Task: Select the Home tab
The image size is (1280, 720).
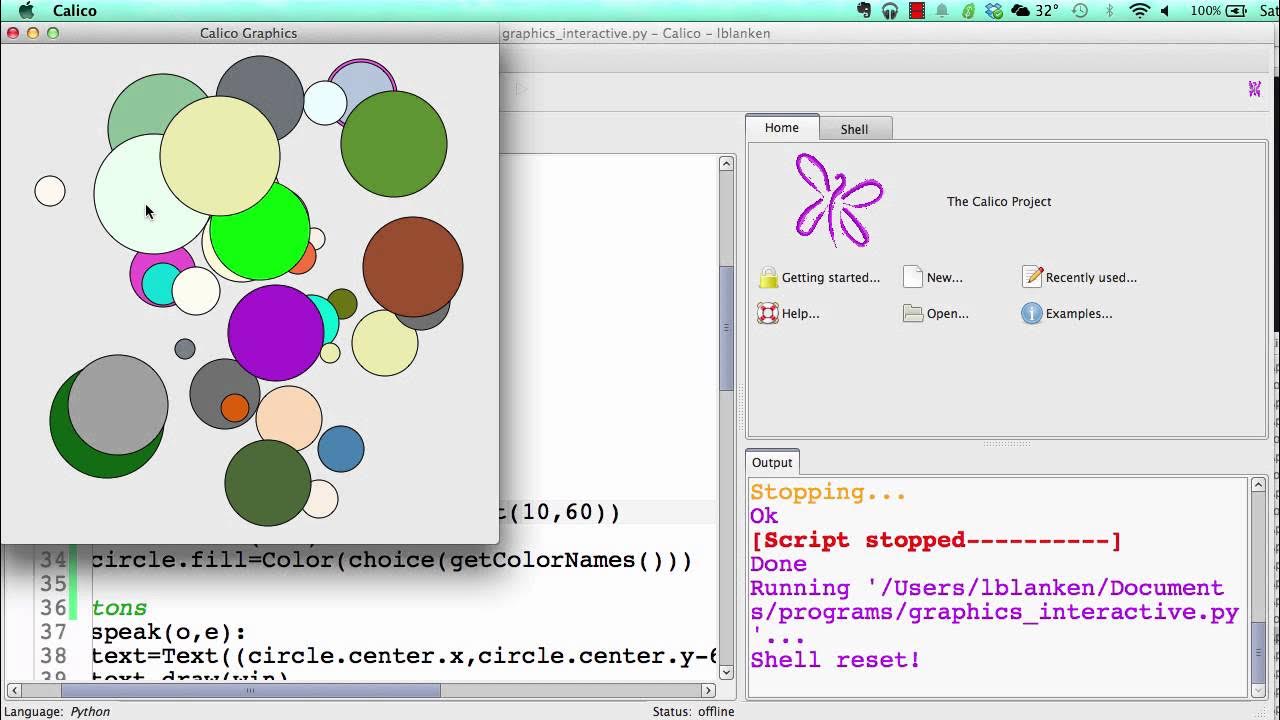Action: [x=782, y=128]
